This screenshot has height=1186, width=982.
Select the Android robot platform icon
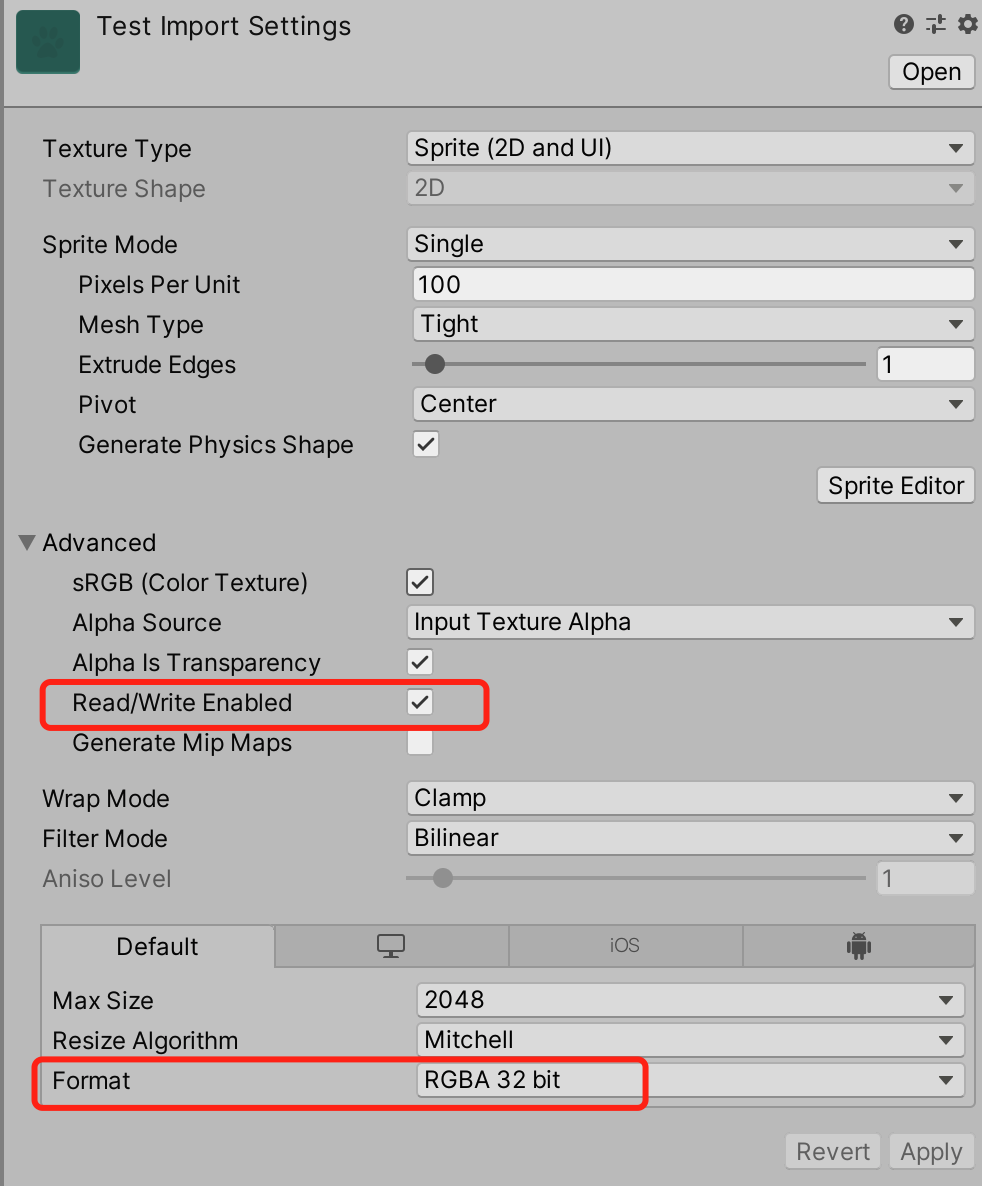(x=858, y=945)
